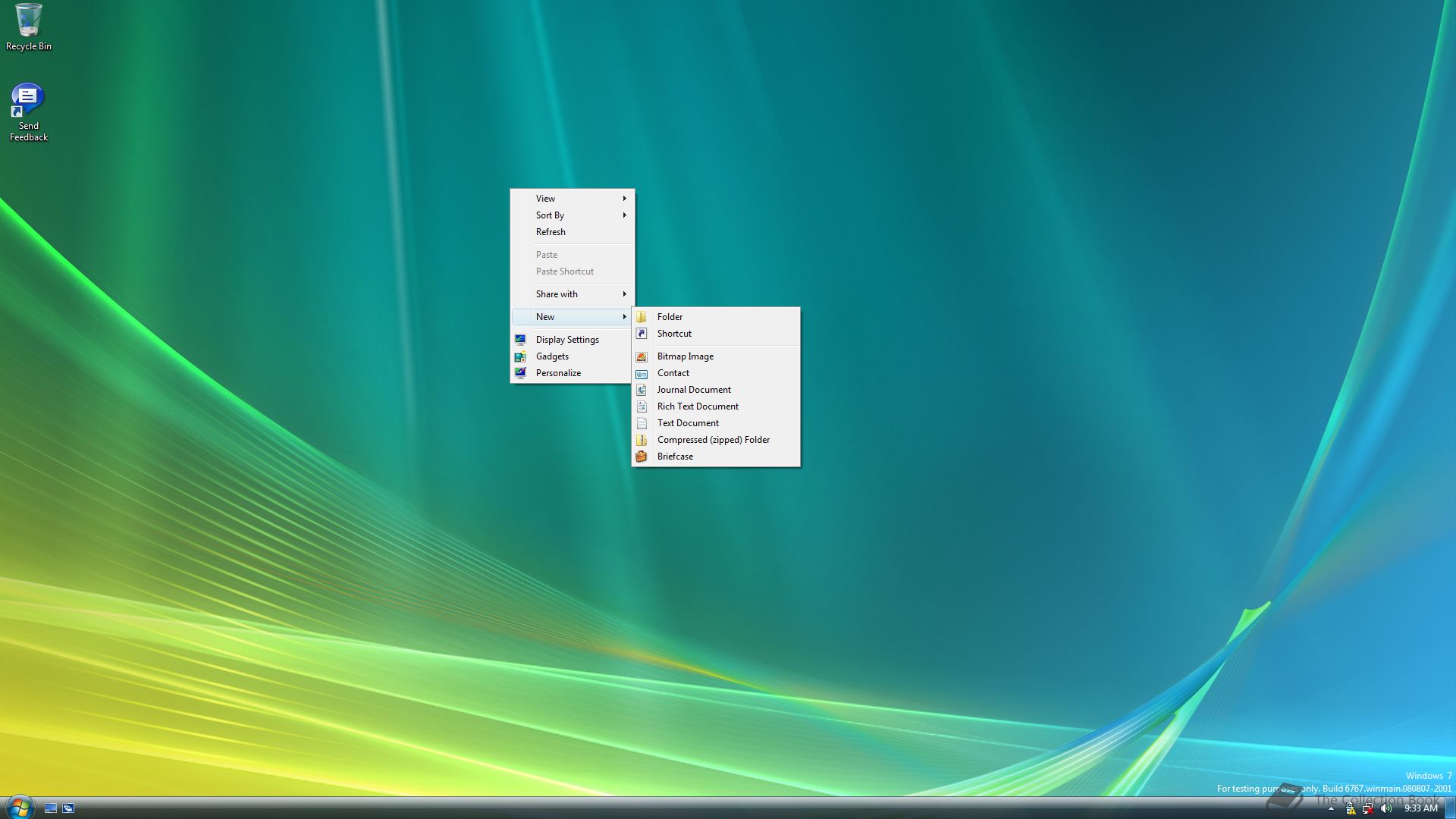Create a new Folder
Viewport: 1456px width, 819px height.
[716, 317]
